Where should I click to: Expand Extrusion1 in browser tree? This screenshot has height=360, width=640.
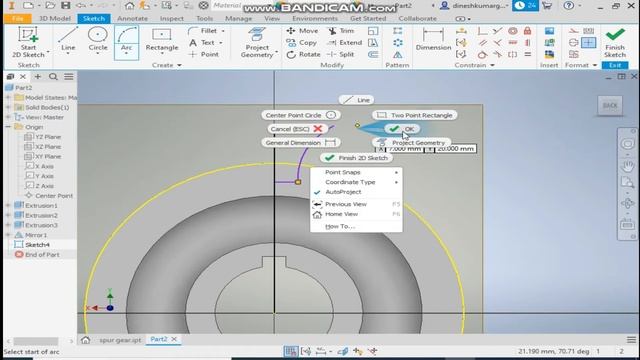point(8,205)
